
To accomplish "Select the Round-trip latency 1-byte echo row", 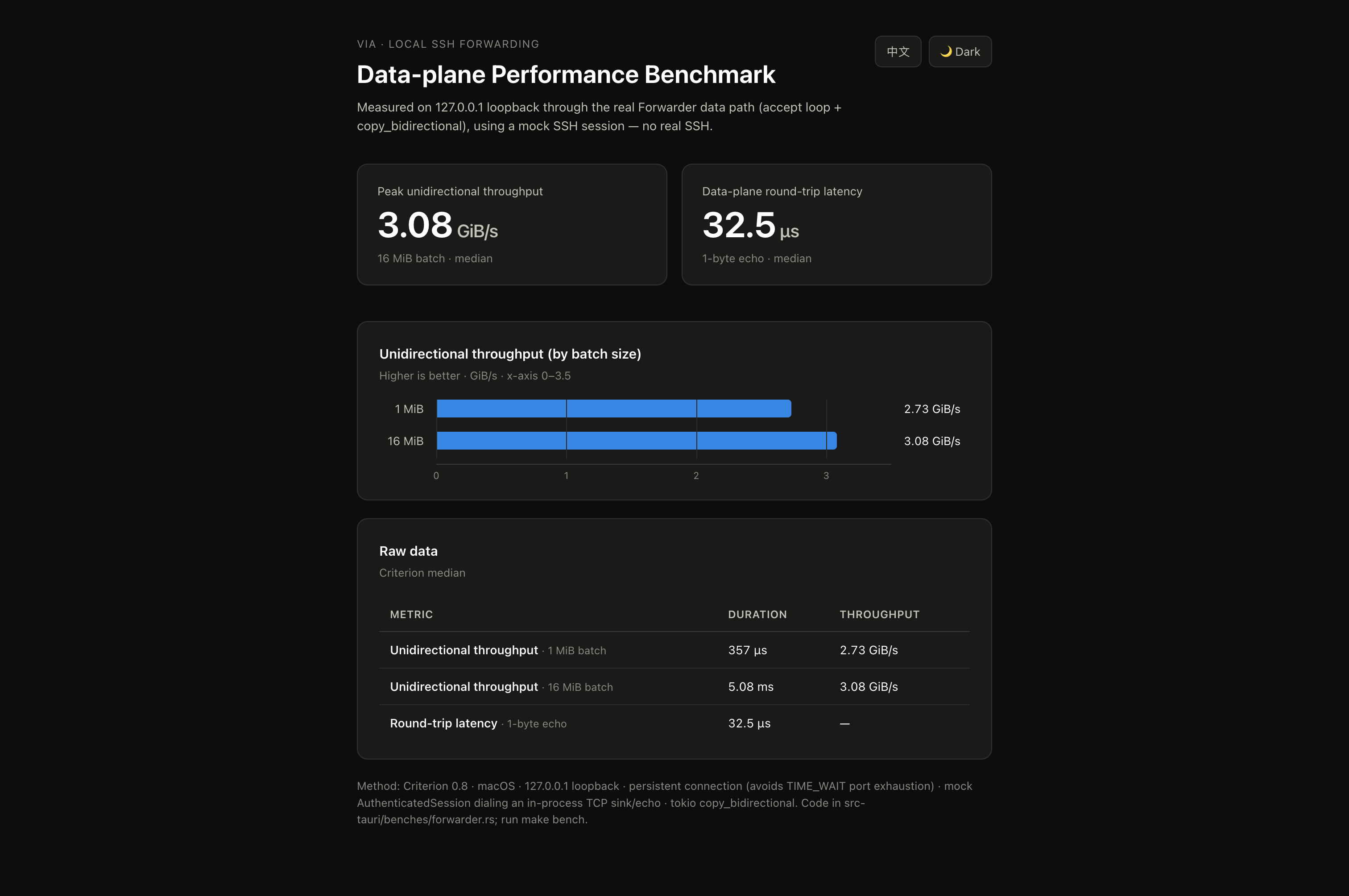I will 674,723.
